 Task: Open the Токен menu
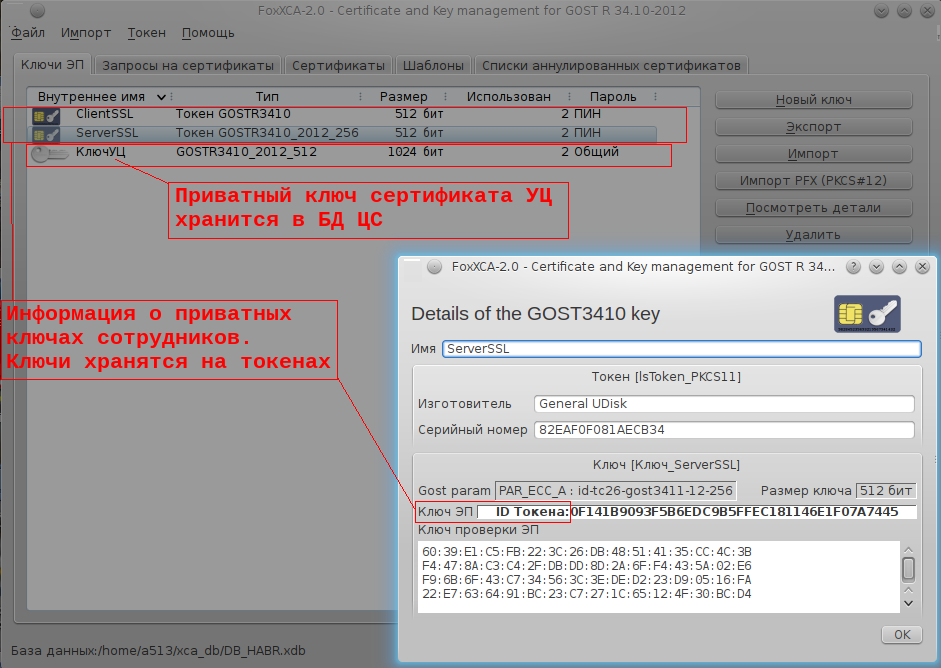tap(146, 32)
